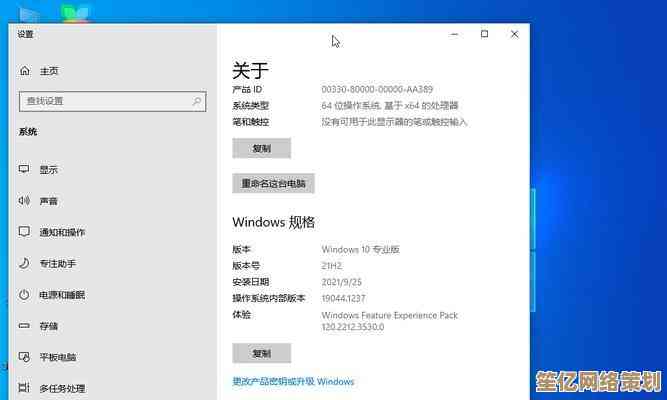Click the 多任务处理 multitasking icon
The width and height of the screenshot is (667, 400).
pyautogui.click(x=24, y=388)
